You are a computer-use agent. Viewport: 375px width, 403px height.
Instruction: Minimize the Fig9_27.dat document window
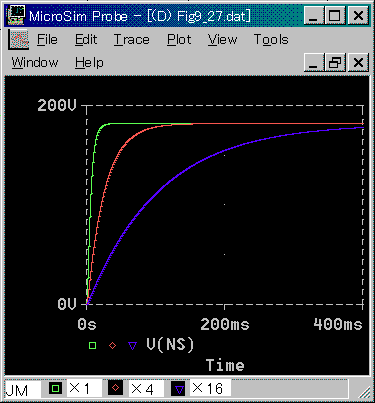(x=313, y=62)
